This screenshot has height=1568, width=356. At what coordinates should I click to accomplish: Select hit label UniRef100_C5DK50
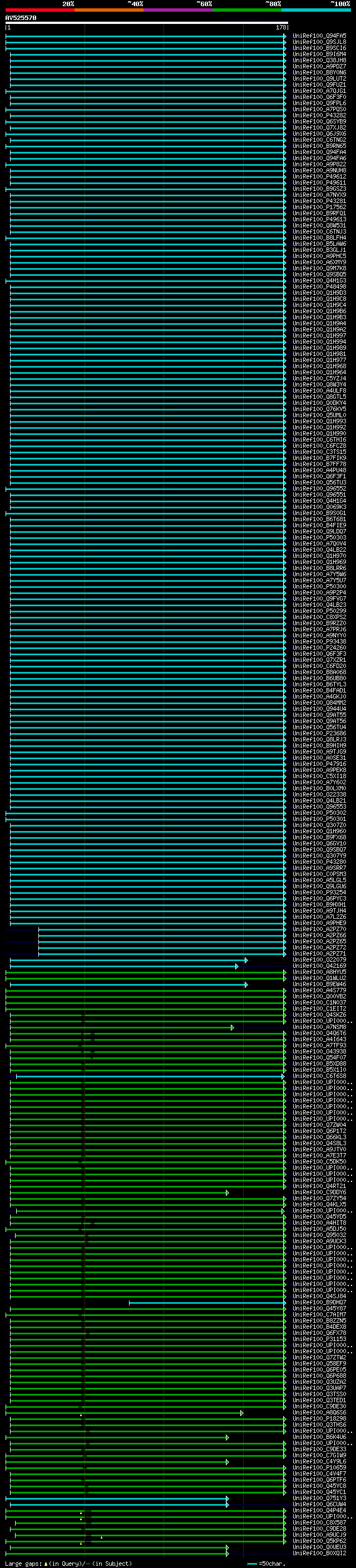click(319, 1161)
